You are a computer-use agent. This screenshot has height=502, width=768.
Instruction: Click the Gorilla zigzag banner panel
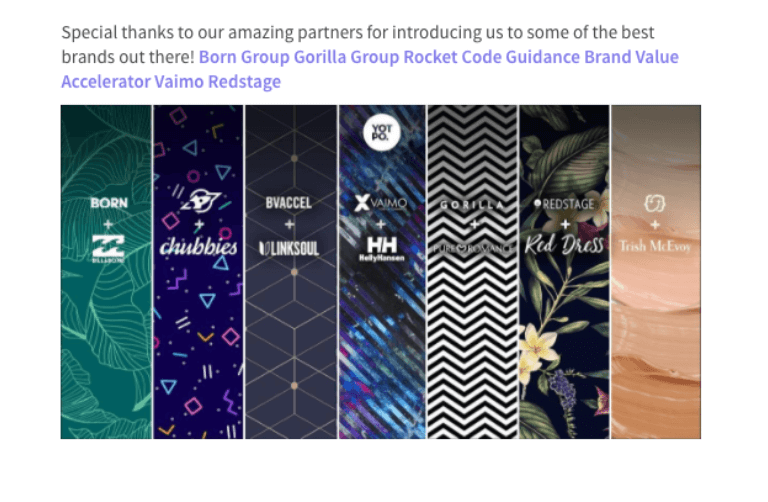[x=472, y=272]
